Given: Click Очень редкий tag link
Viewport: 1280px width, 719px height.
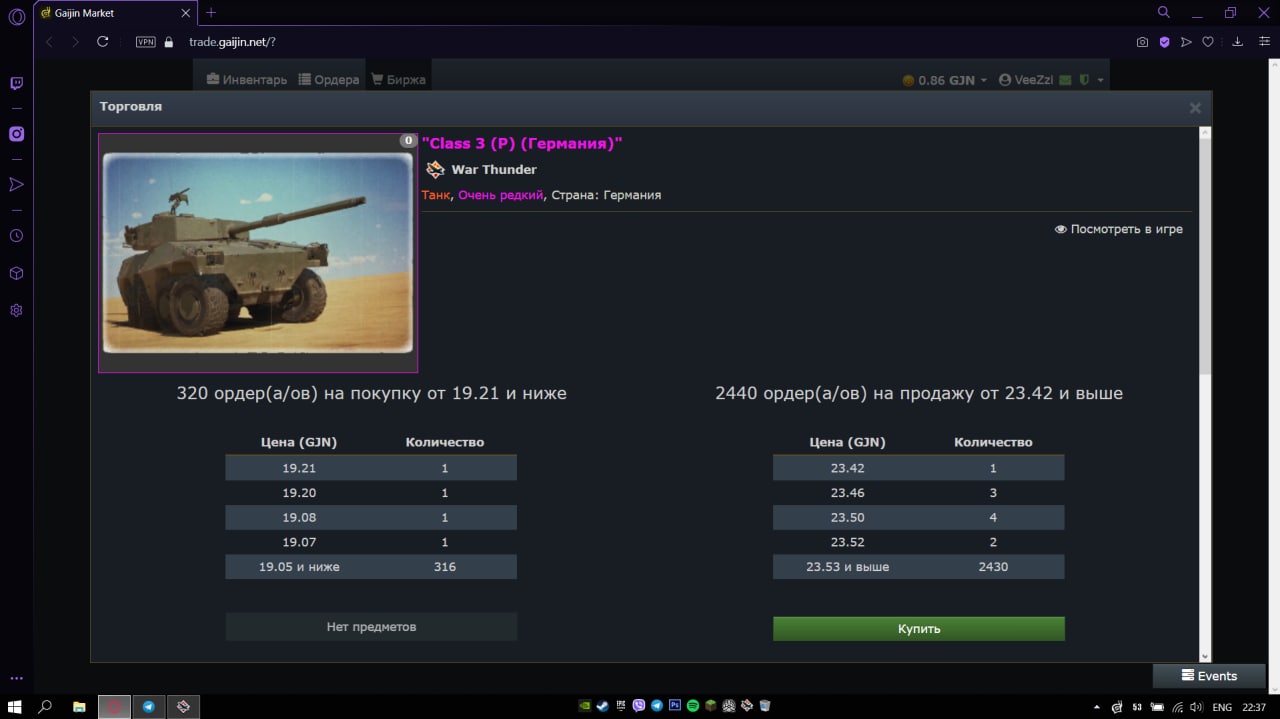Looking at the screenshot, I should coord(501,195).
